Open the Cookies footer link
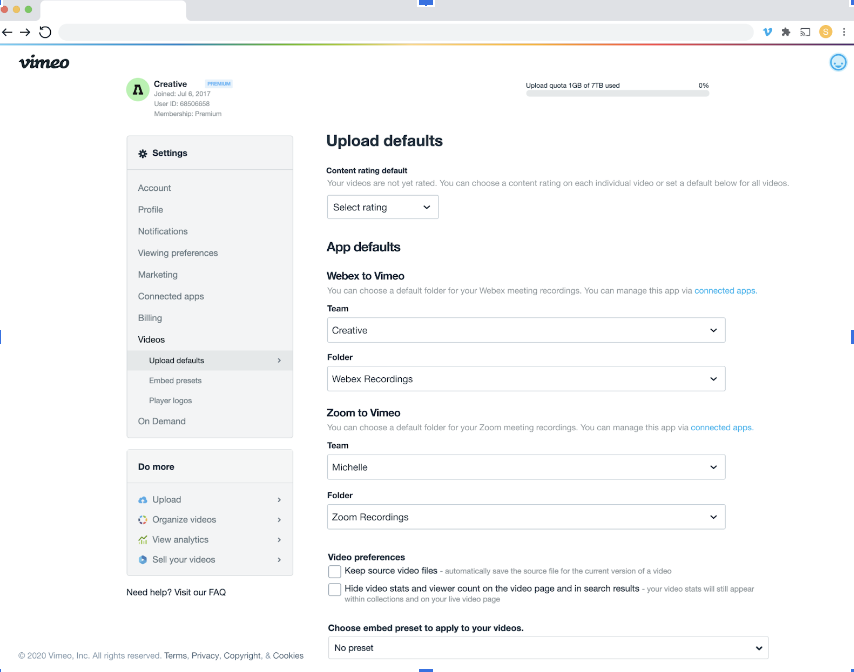 (288, 656)
